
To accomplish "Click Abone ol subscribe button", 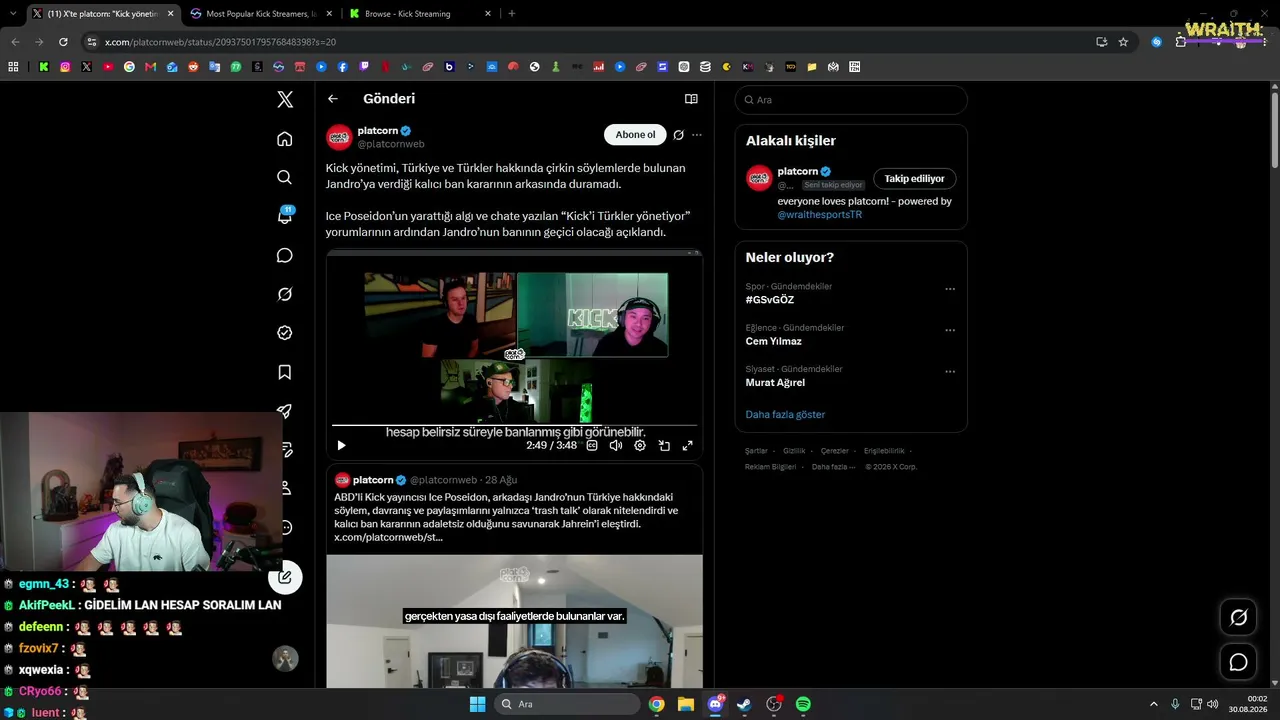I will click(635, 135).
